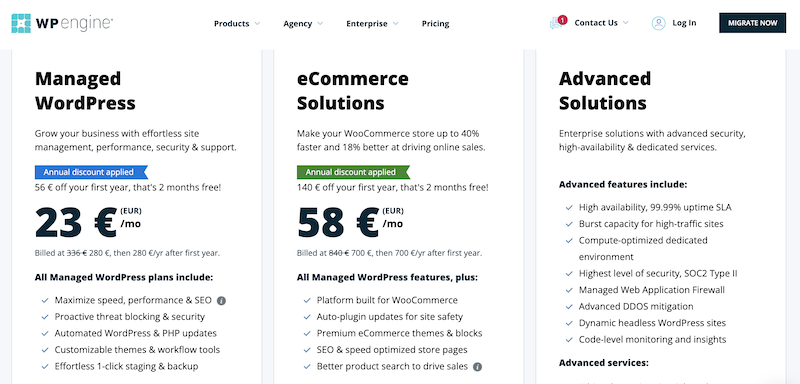
Task: Click the green Annual discount applied banner
Action: coord(354,172)
